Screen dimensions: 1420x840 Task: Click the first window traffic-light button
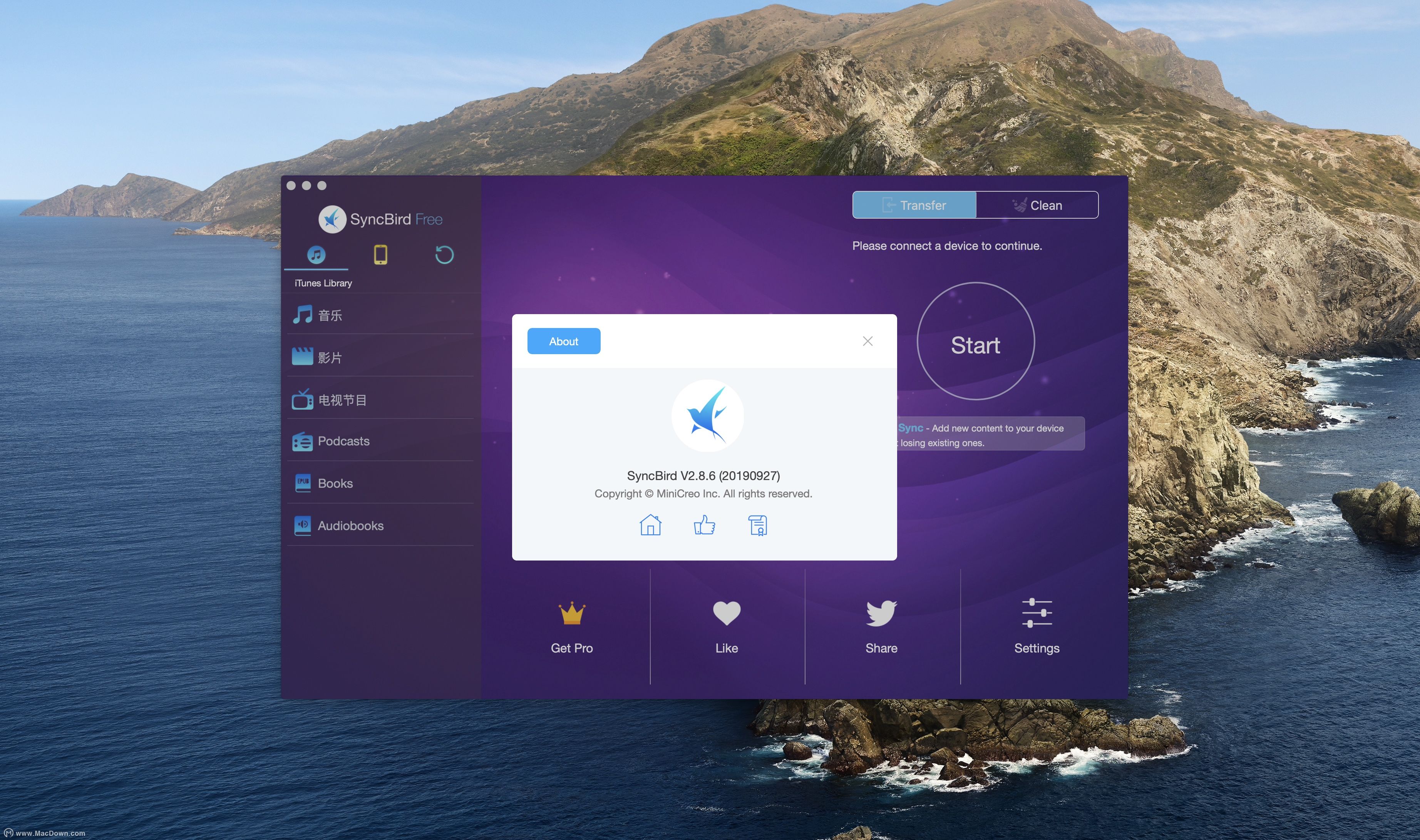click(291, 186)
